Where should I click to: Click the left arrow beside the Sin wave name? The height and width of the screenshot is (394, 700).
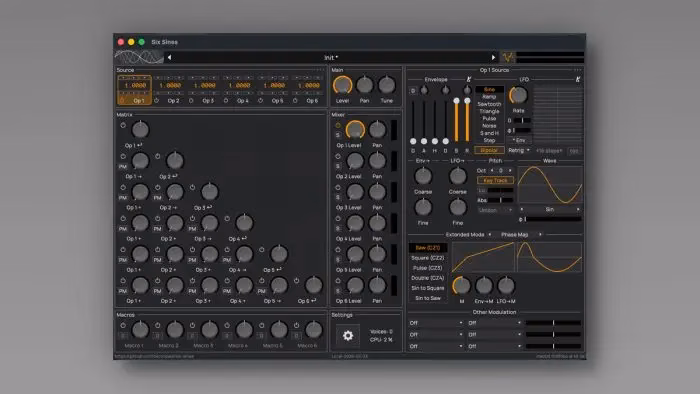coord(522,209)
